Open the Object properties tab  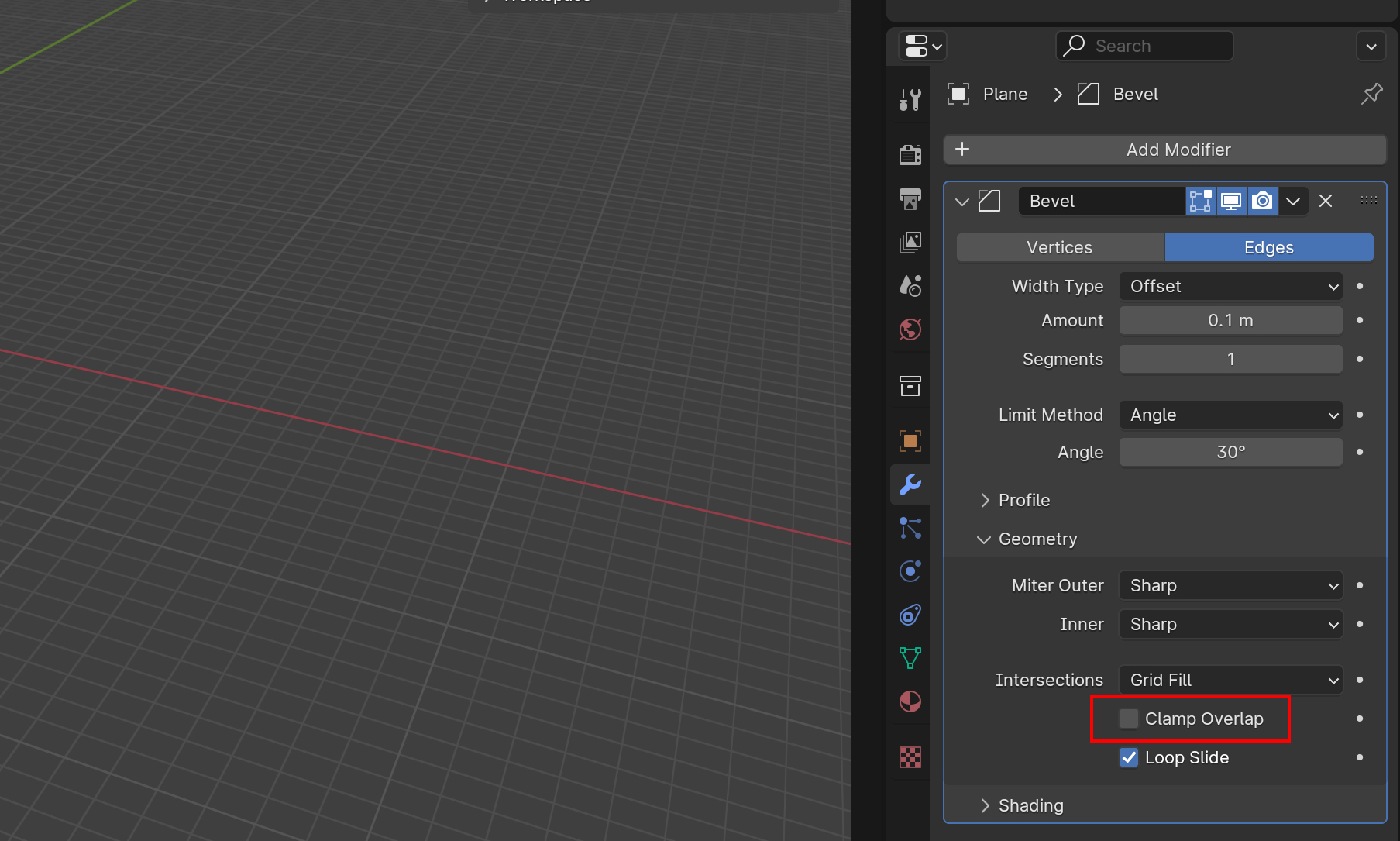click(910, 441)
